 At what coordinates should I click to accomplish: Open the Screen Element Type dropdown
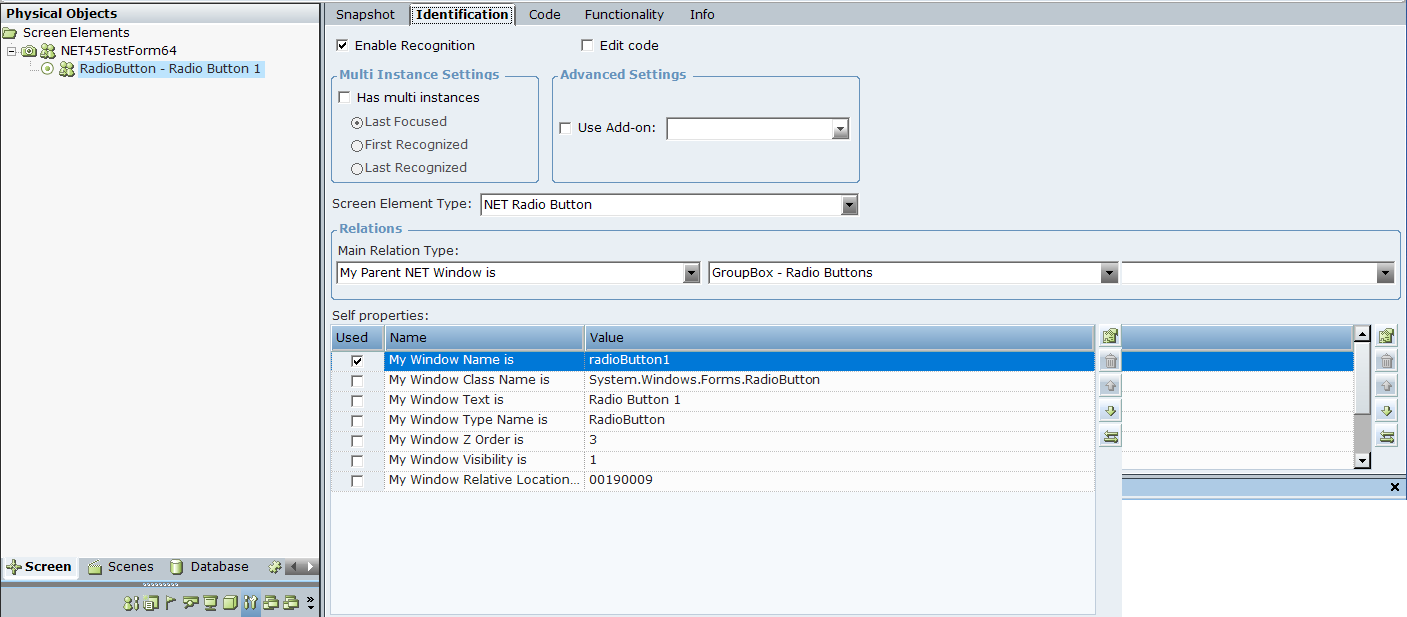click(x=849, y=205)
